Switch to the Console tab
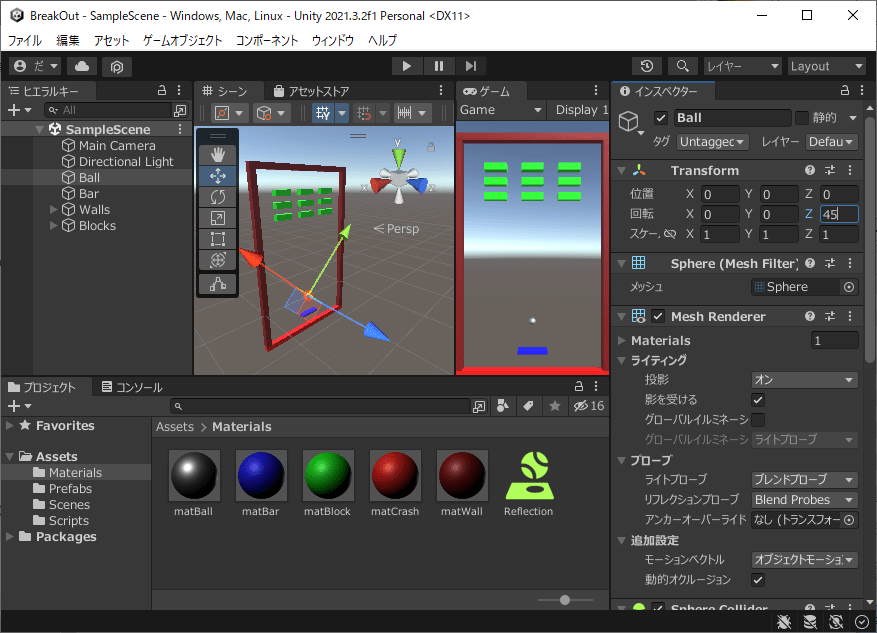This screenshot has width=877, height=633. click(x=132, y=387)
